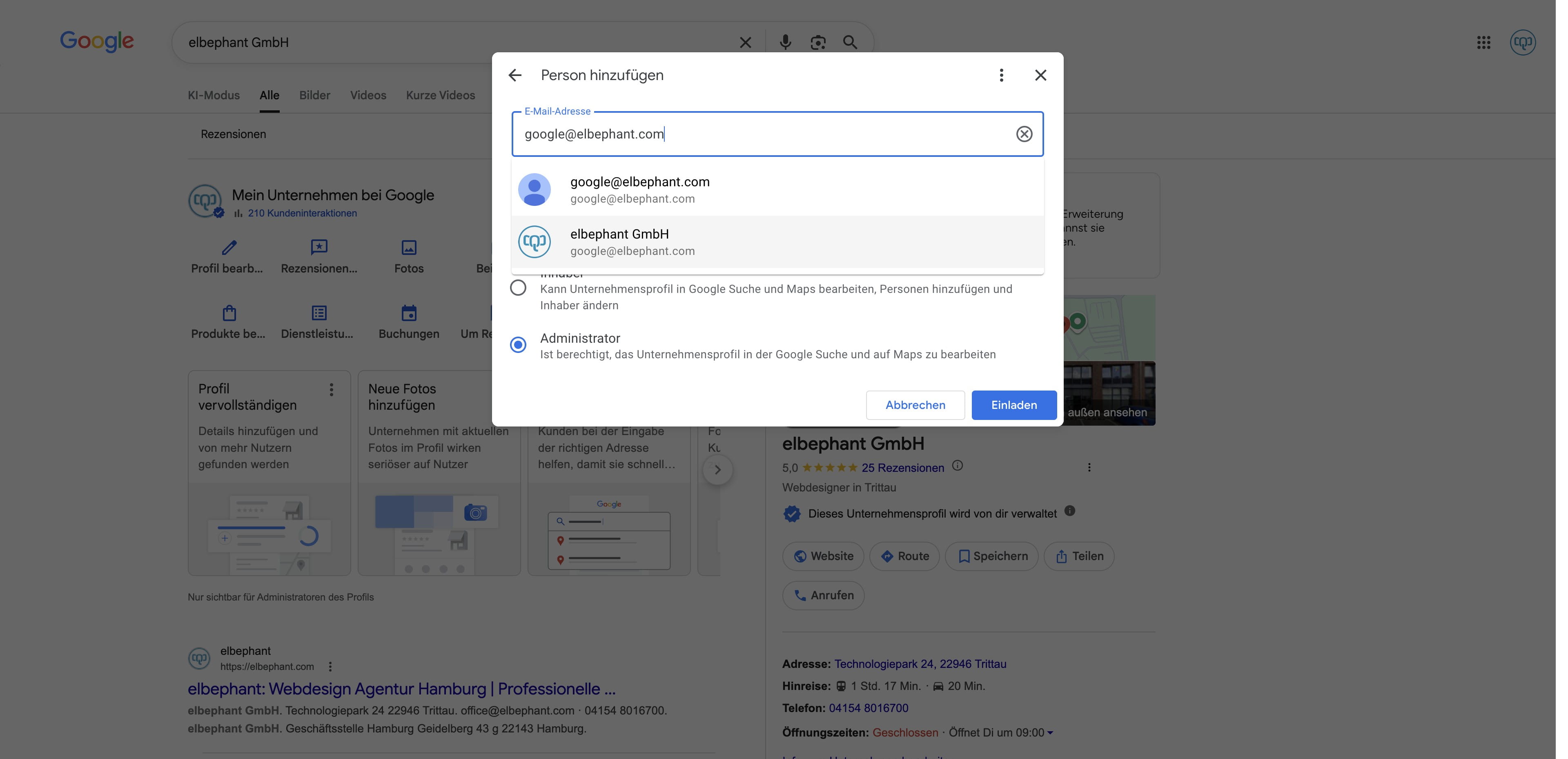Open the elbephant Webdesign Agentur Hamburg result
Viewport: 1568px width, 759px height.
[x=401, y=688]
